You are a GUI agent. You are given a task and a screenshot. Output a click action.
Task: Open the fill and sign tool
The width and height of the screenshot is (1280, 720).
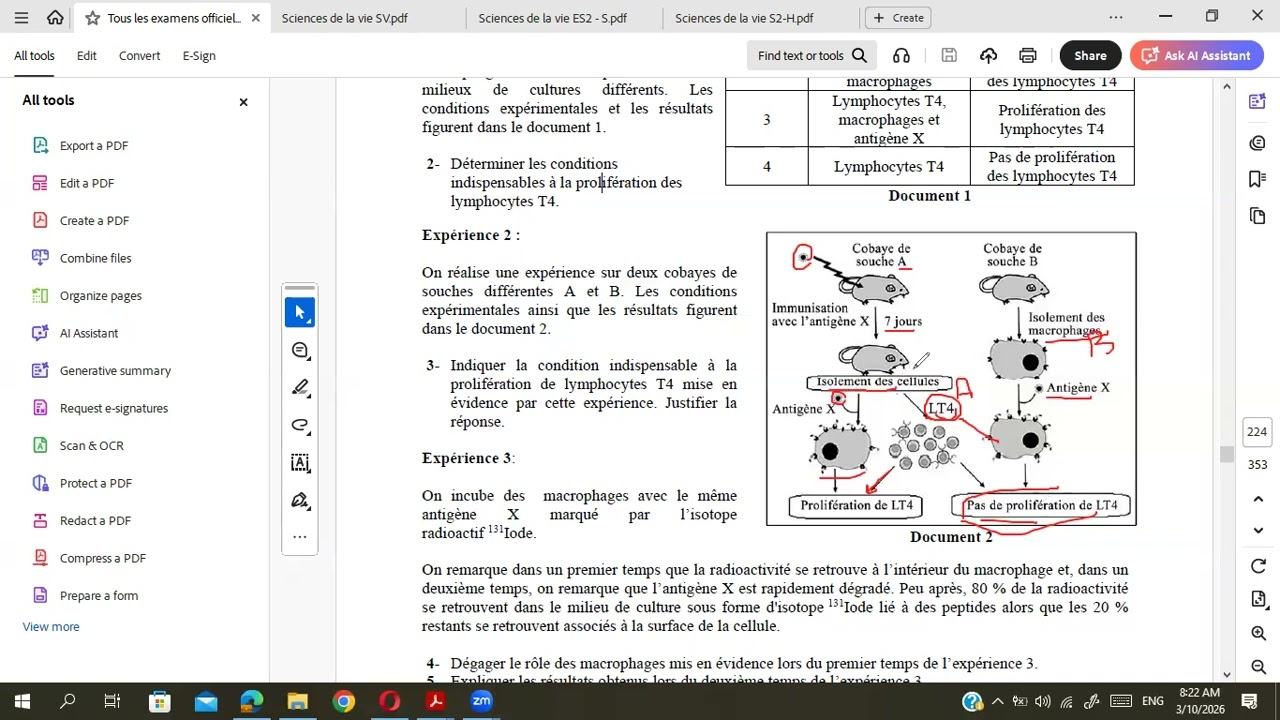(x=299, y=500)
